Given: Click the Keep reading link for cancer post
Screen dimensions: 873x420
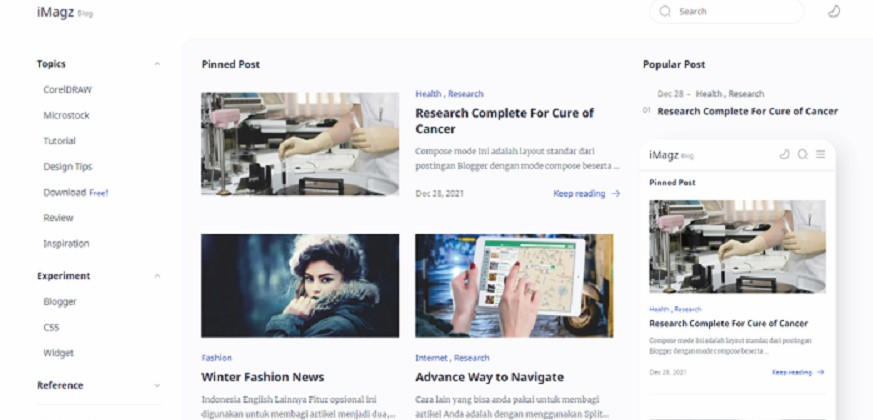Looking at the screenshot, I should coord(579,194).
